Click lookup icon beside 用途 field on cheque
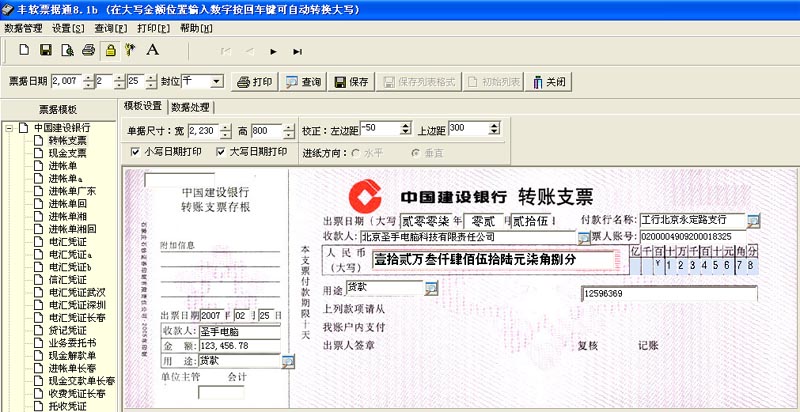 click(431, 288)
